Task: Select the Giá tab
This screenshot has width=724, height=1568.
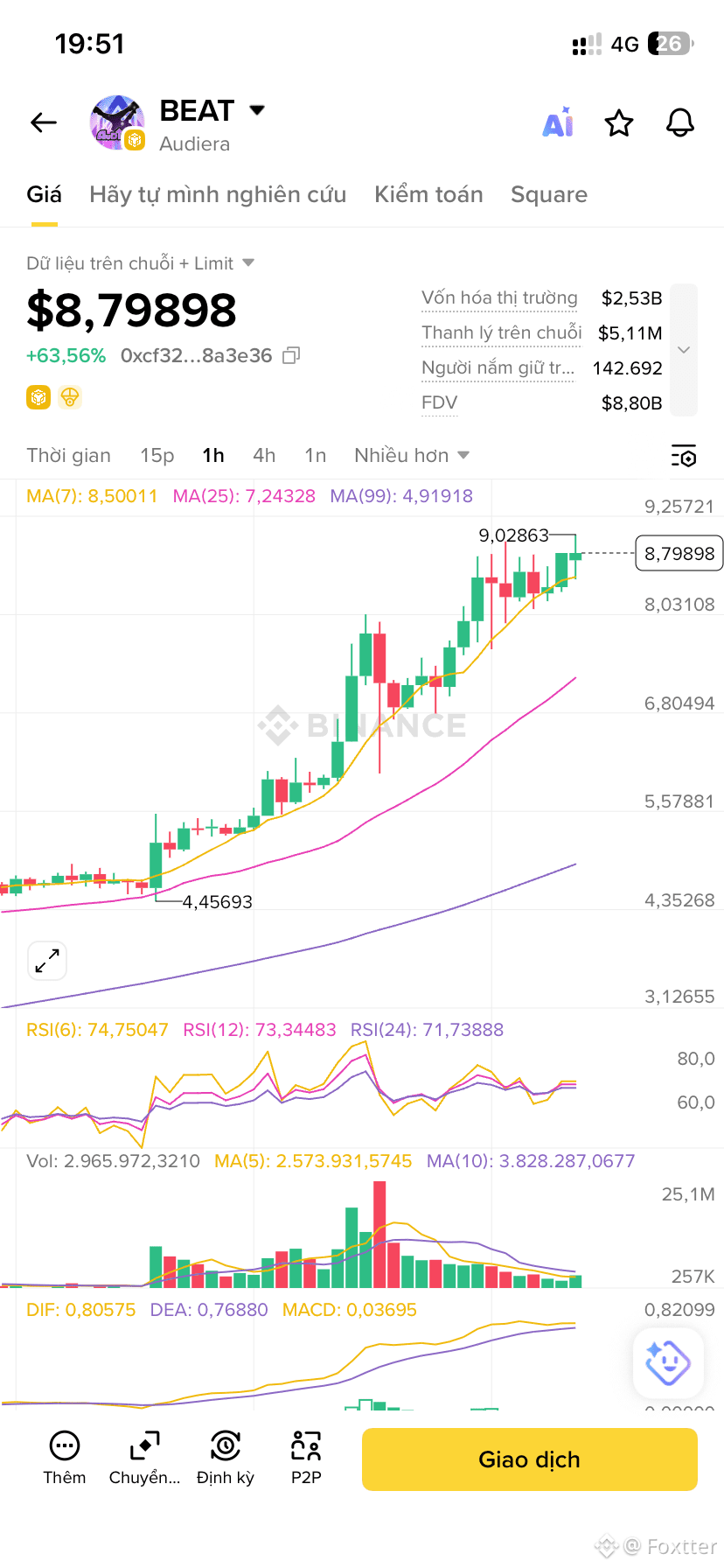Action: [x=44, y=194]
